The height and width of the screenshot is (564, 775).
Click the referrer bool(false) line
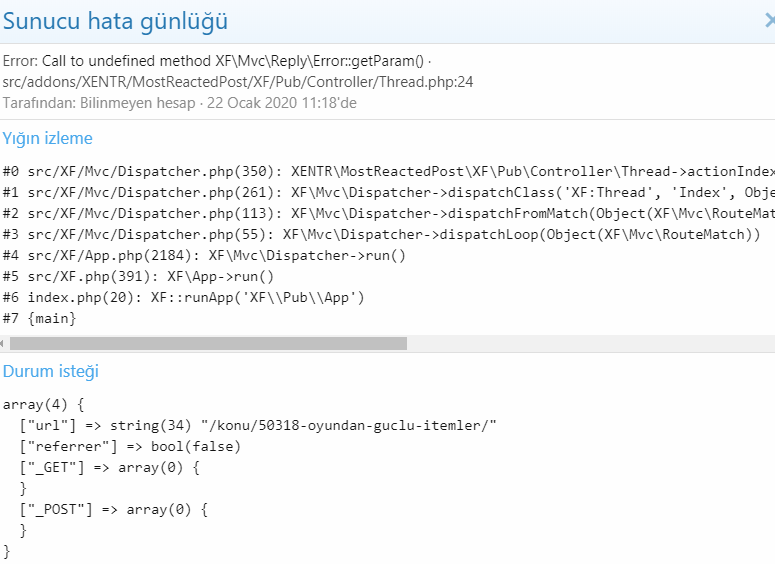click(x=130, y=447)
